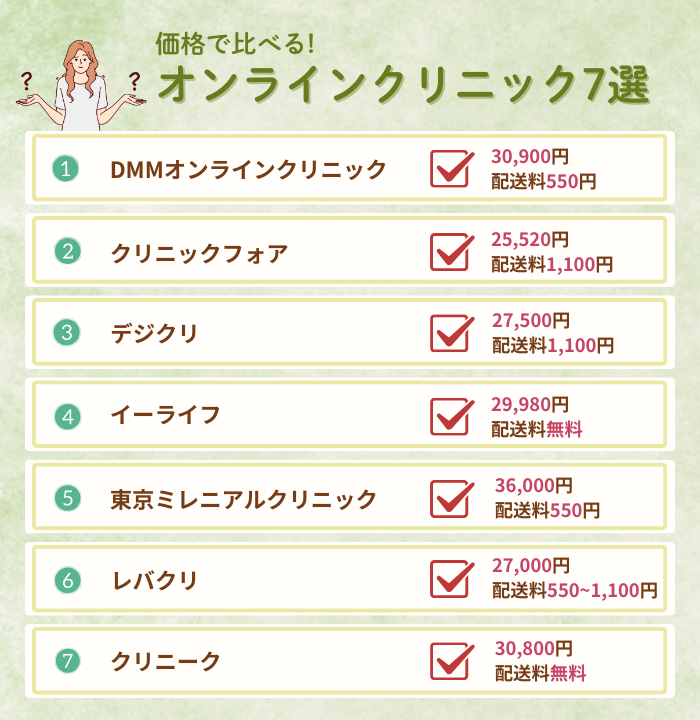Click the number 1 circle badge
Image resolution: width=700 pixels, height=720 pixels.
coord(66,169)
